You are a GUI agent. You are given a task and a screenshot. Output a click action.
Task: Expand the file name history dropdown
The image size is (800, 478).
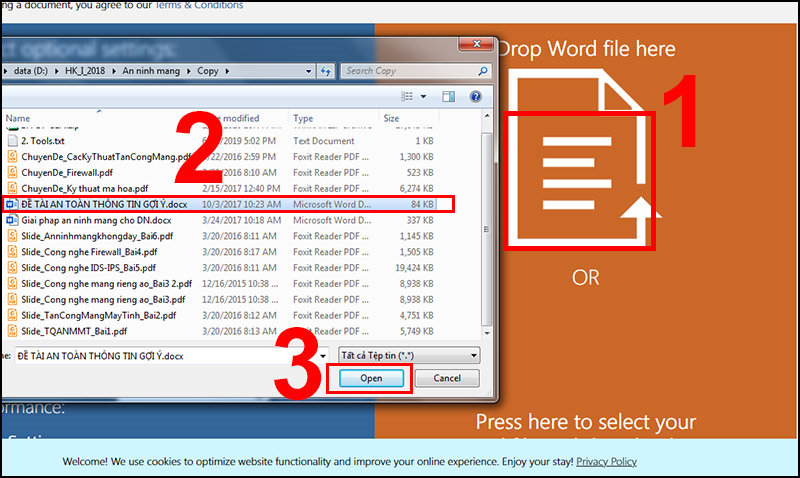tap(322, 356)
